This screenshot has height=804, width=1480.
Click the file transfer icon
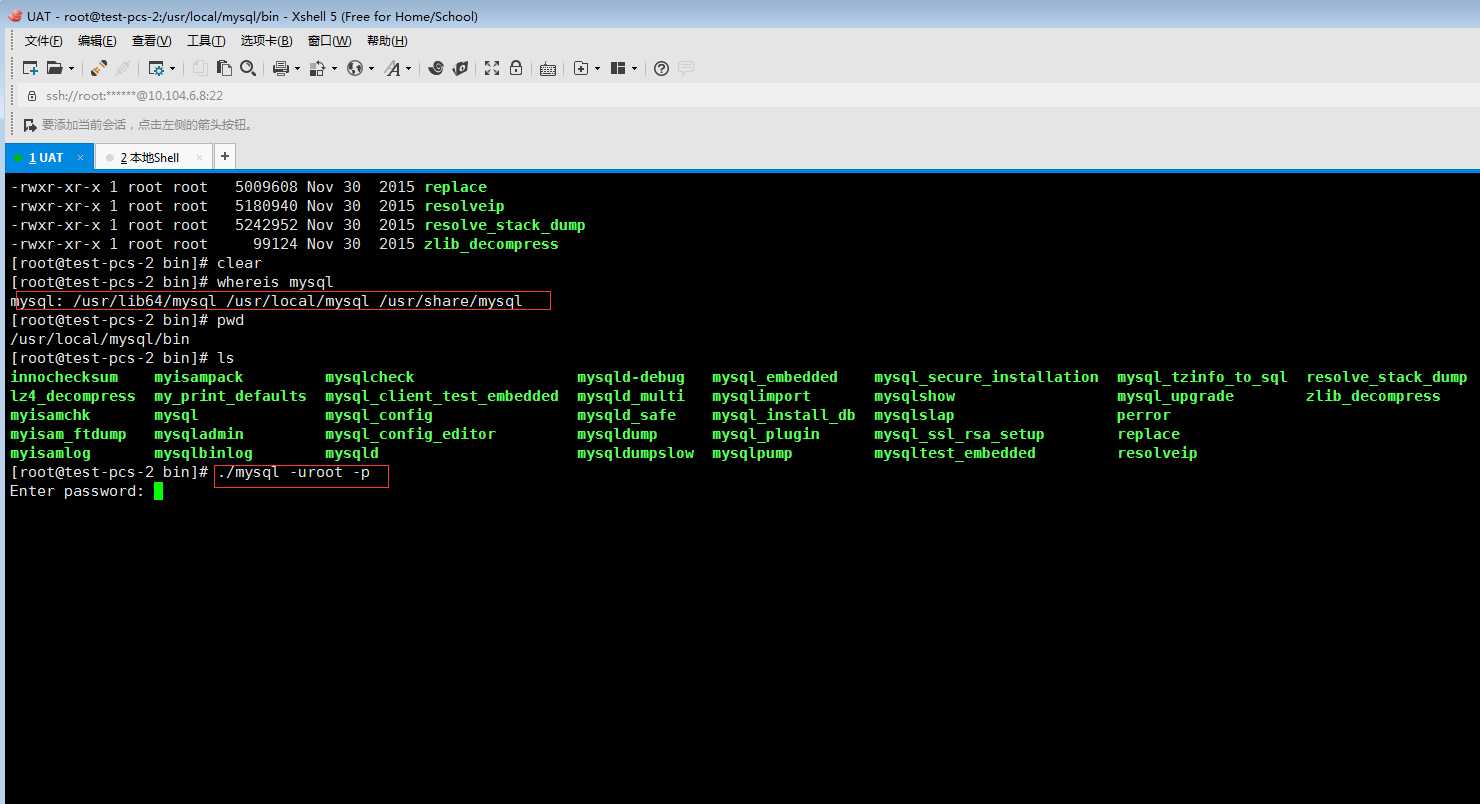[x=317, y=68]
